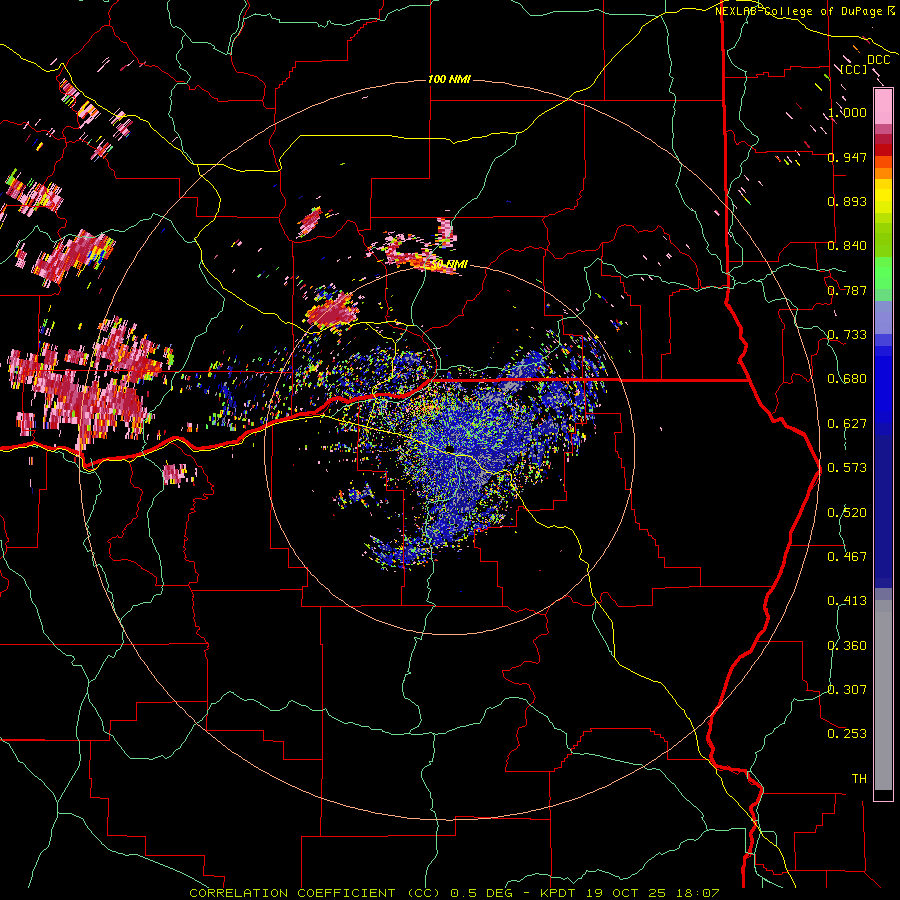The image size is (900, 900).
Task: Click the 0.413 scale value
Action: click(847, 601)
